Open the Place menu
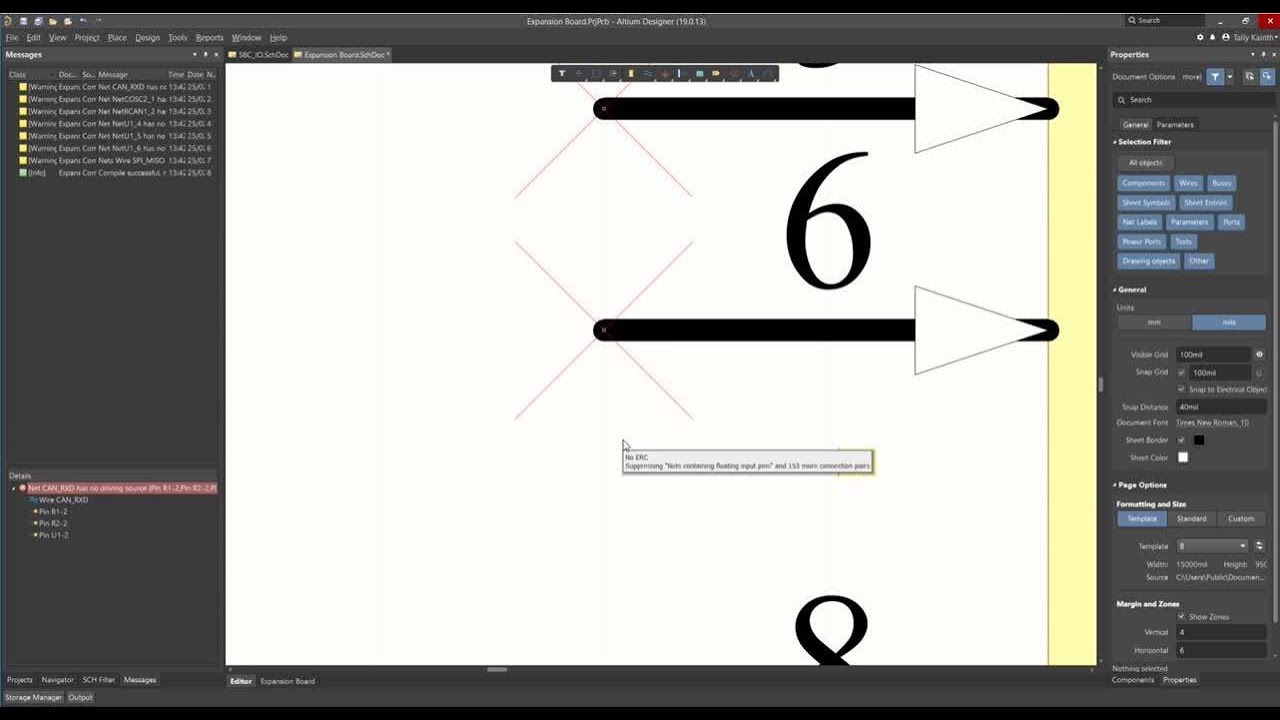Viewport: 1280px width, 720px height. 117,37
